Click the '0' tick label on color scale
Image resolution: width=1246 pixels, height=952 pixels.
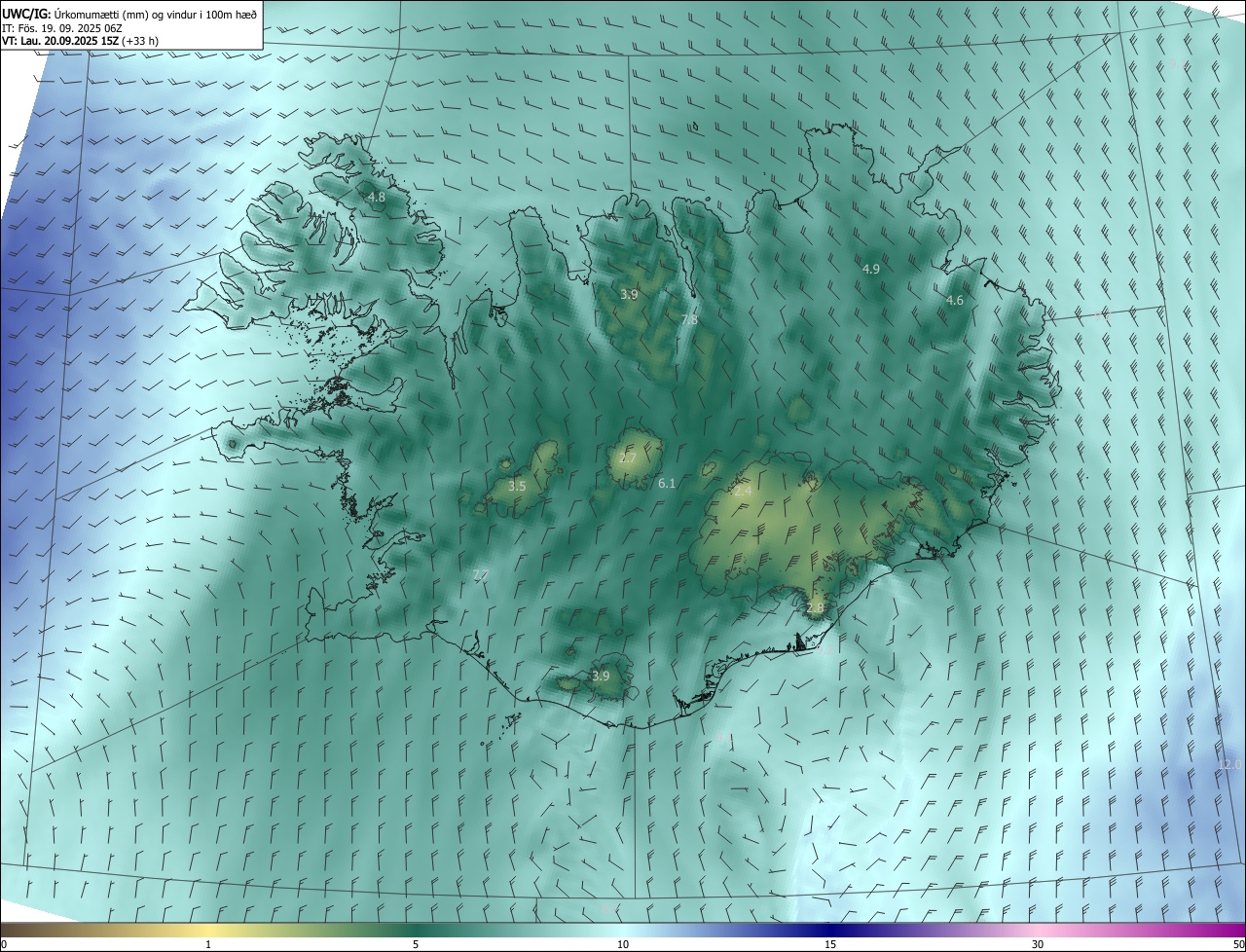4,944
